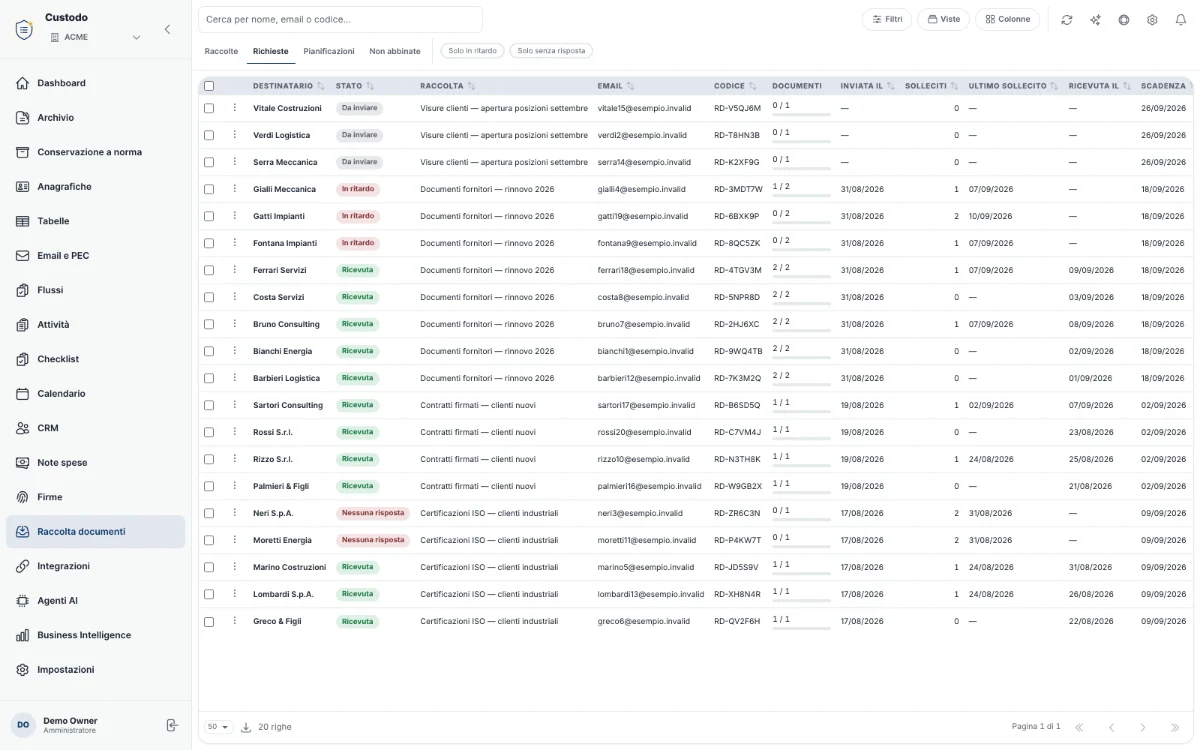
Task: Toggle the Solo senza risposta filter chip
Action: (551, 51)
